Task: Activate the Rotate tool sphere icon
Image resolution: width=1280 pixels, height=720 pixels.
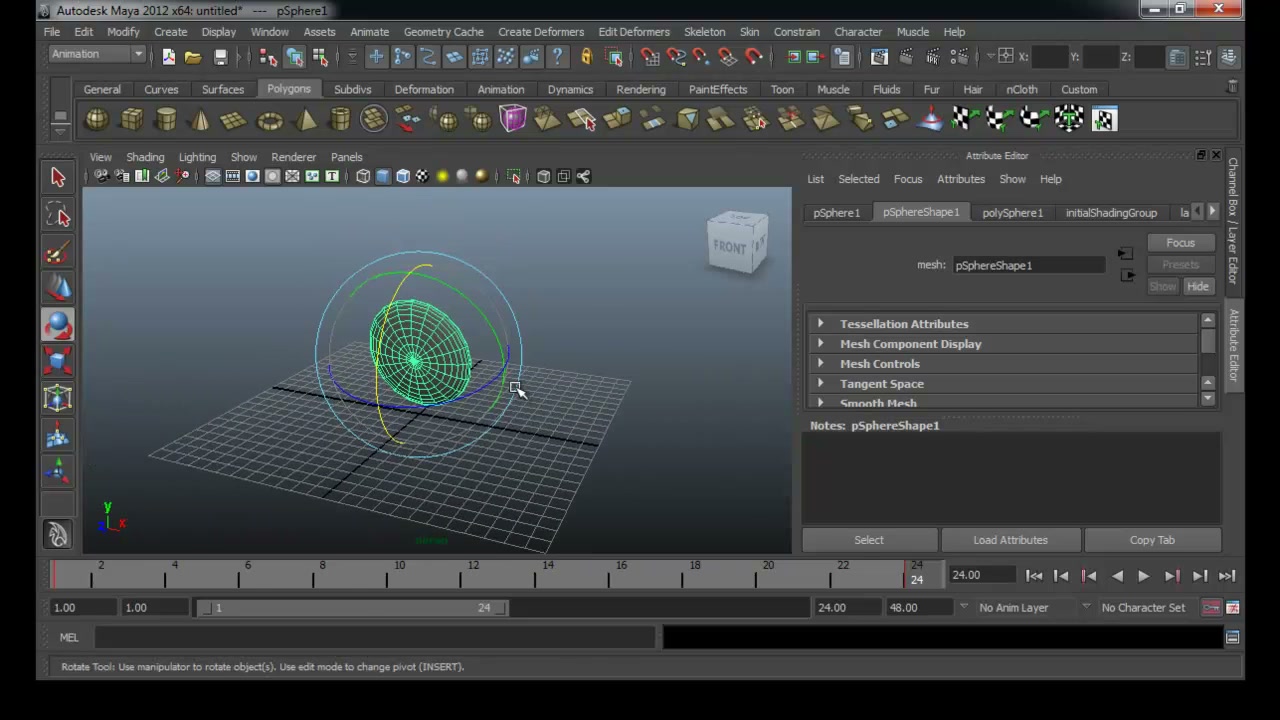Action: coord(58,325)
